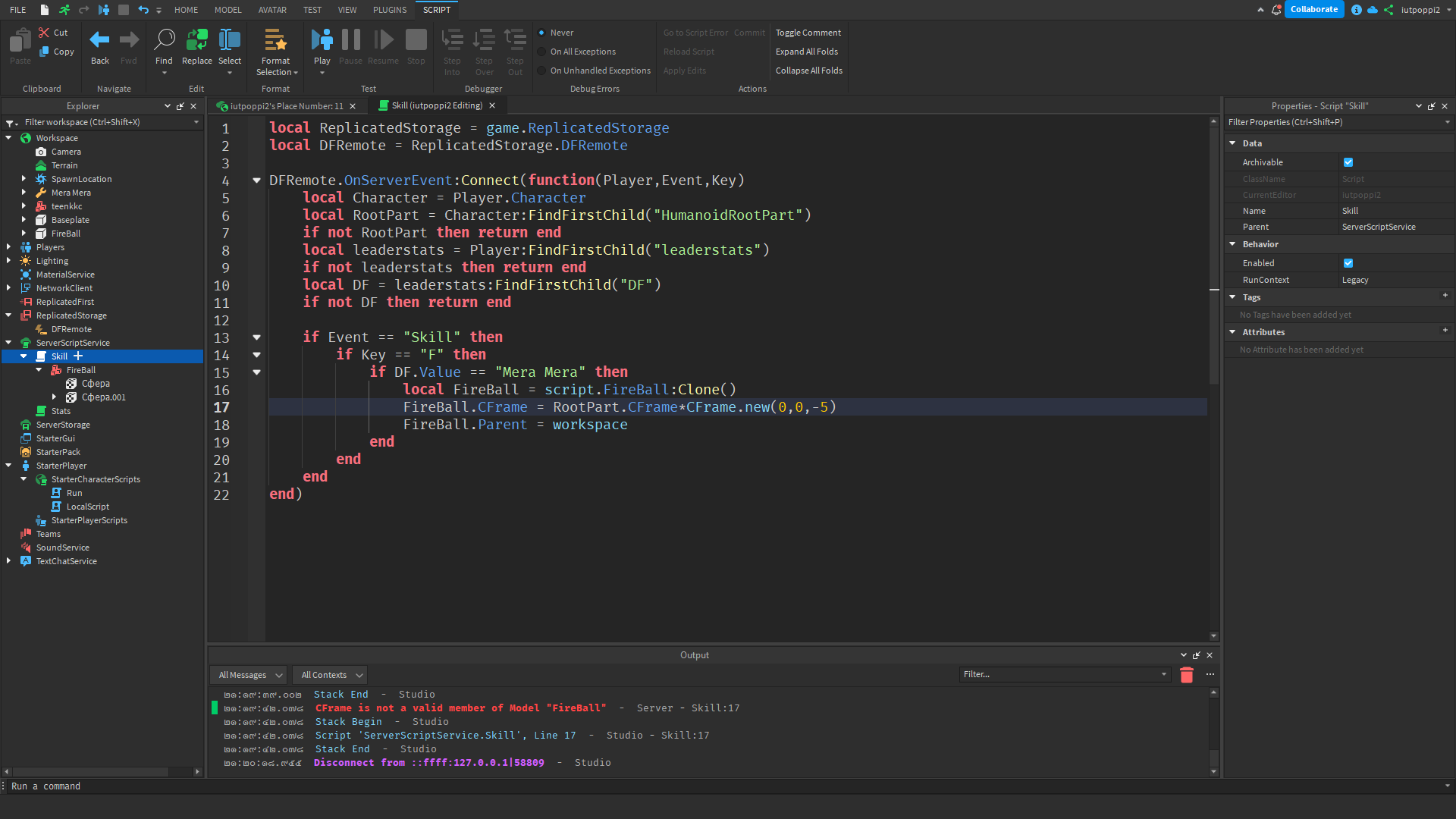Screen dimensions: 1456x819
Task: Click plus icon next to Skill script
Action: 78,356
